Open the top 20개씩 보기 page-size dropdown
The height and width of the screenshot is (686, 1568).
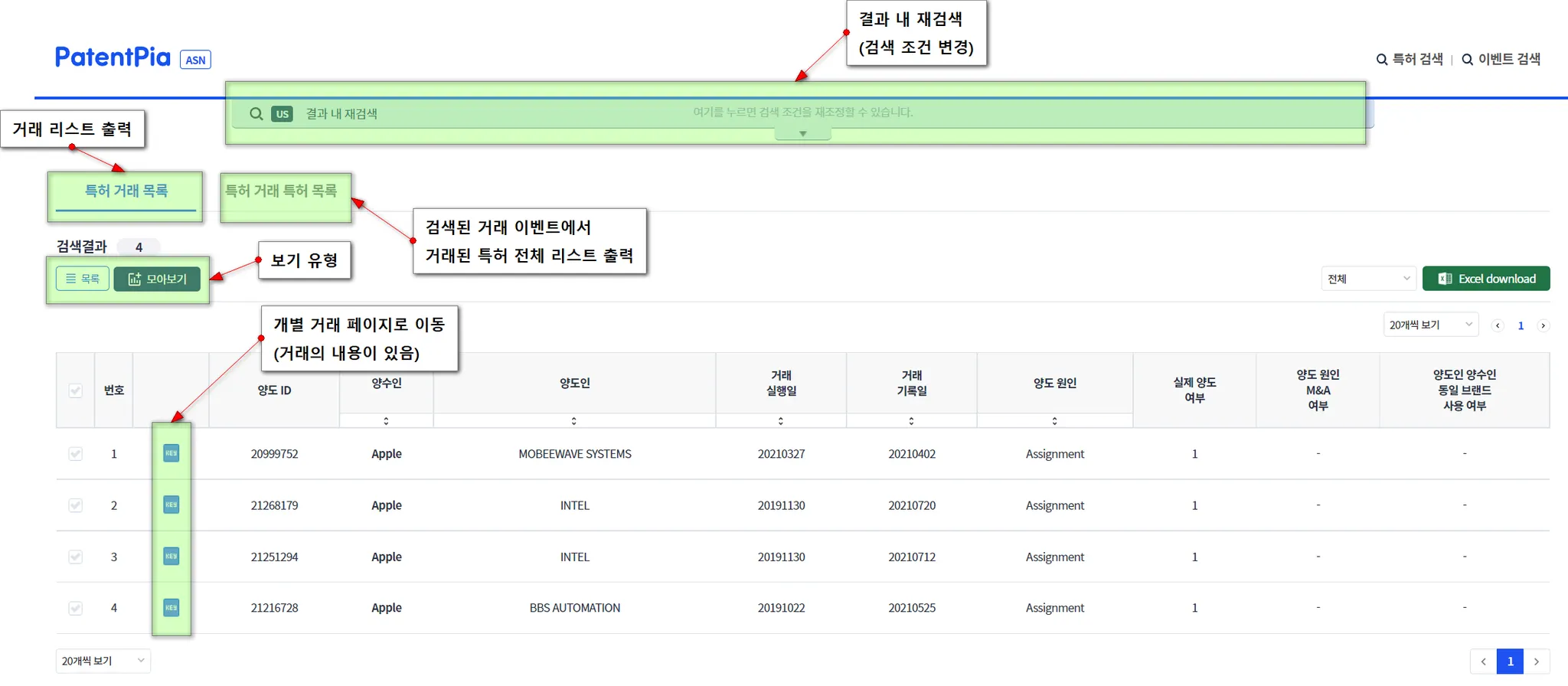(x=1430, y=325)
